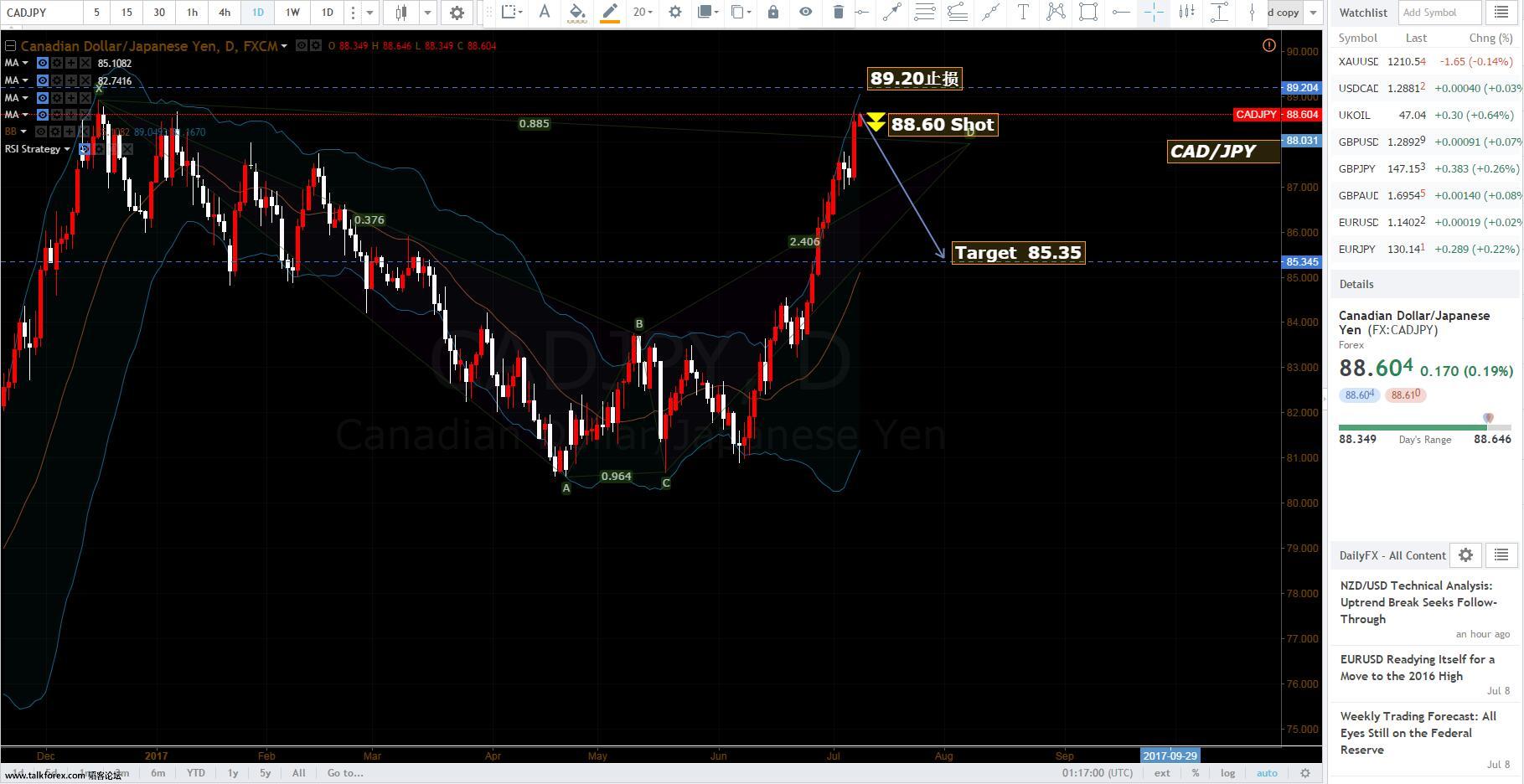Hide the MA 82.7416 indicator
1524x784 pixels.
pos(42,80)
